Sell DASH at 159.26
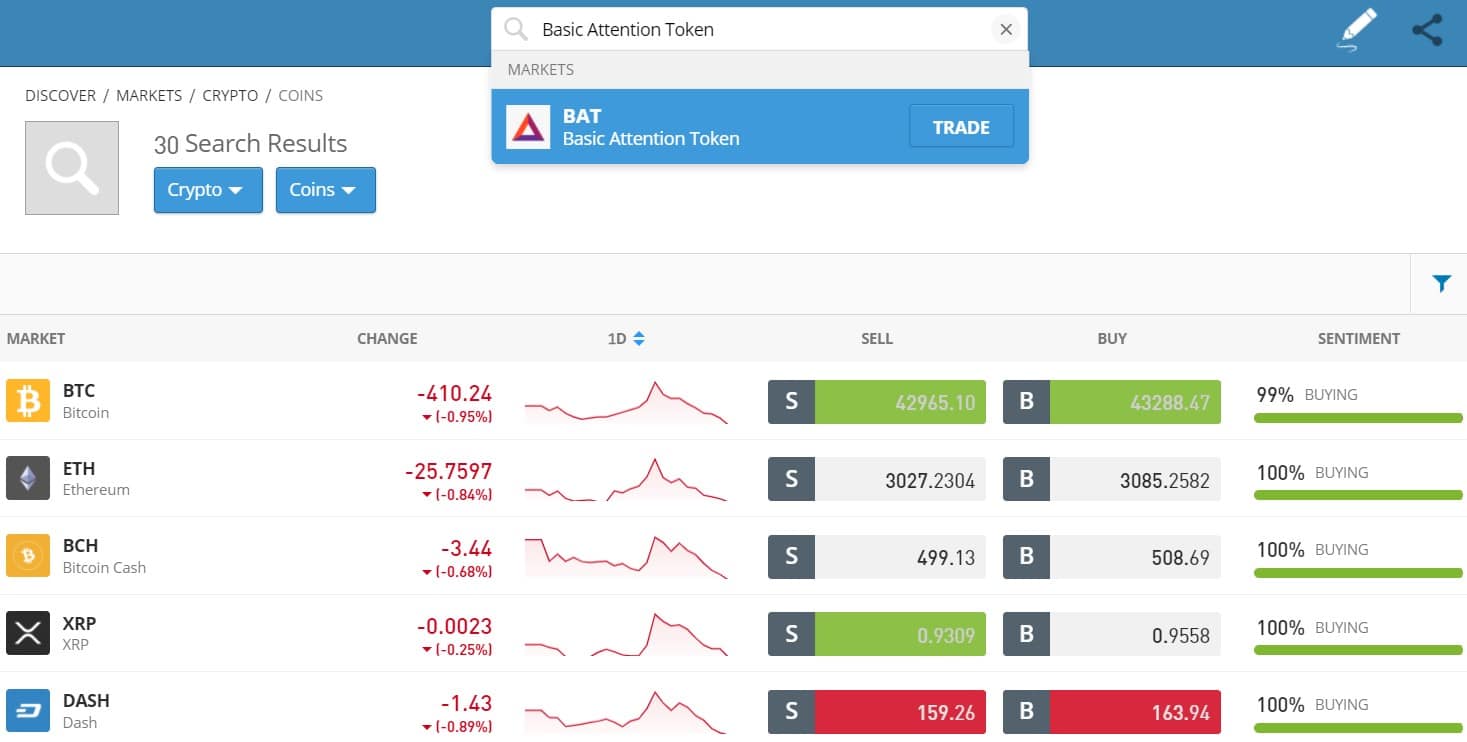This screenshot has height=742, width=1467. [901, 712]
